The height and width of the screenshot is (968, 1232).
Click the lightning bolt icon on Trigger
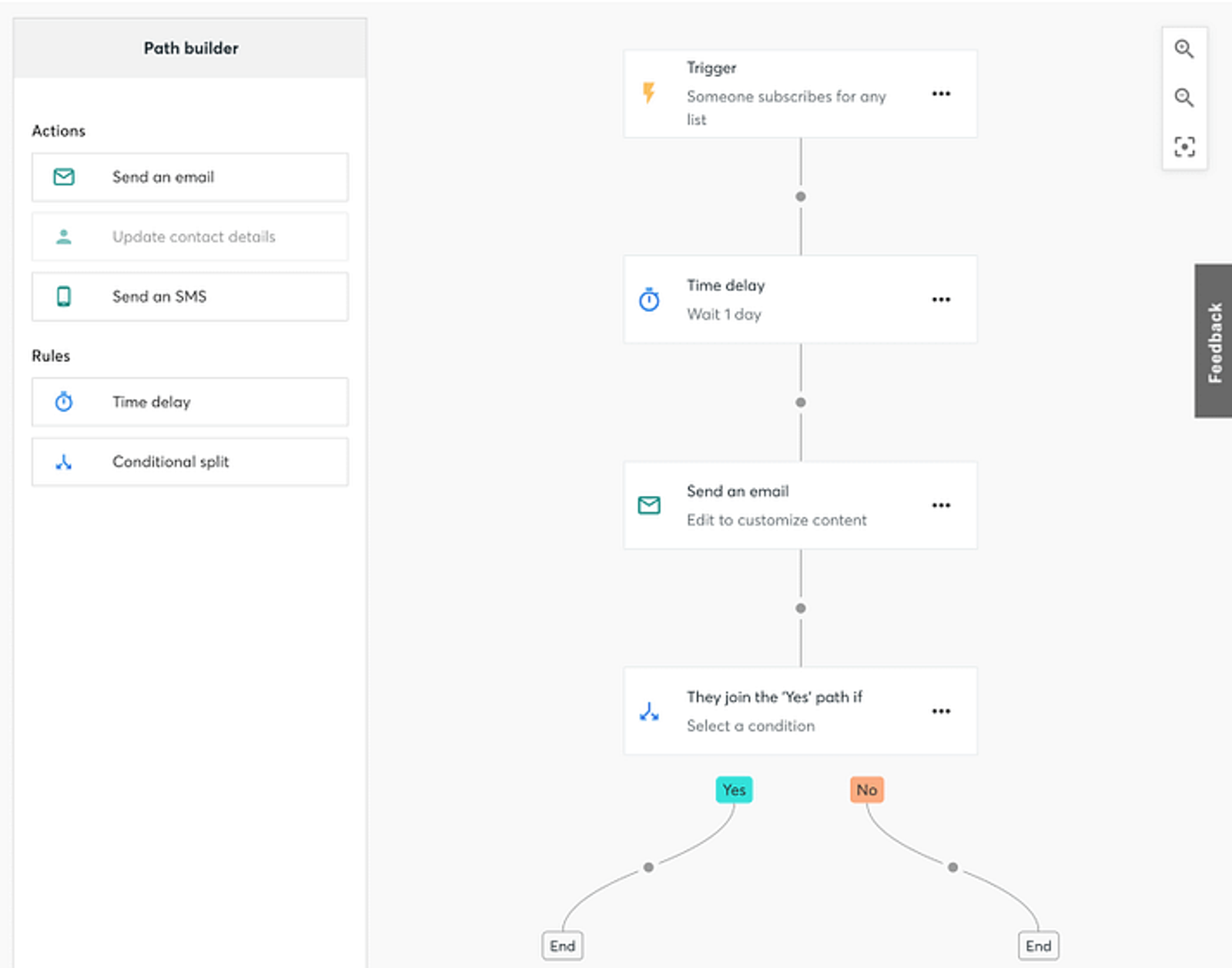[x=649, y=93]
